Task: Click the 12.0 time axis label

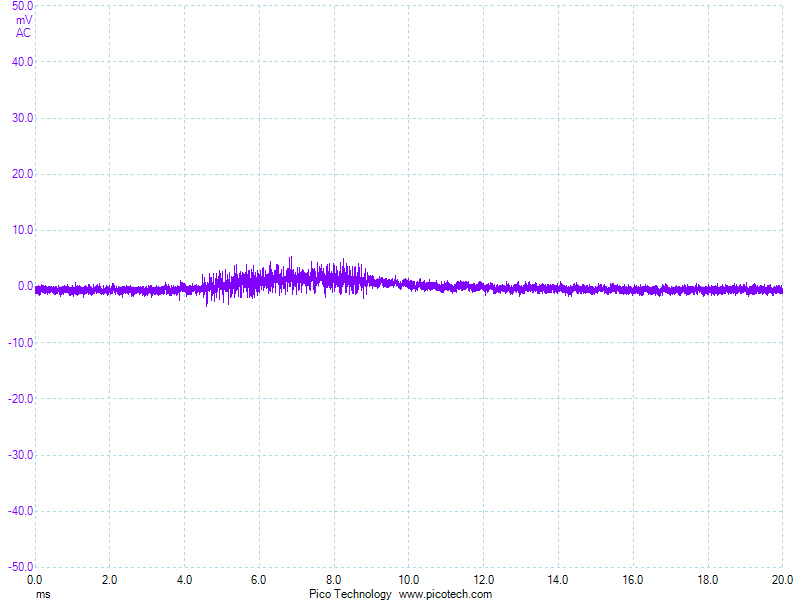Action: pos(483,580)
